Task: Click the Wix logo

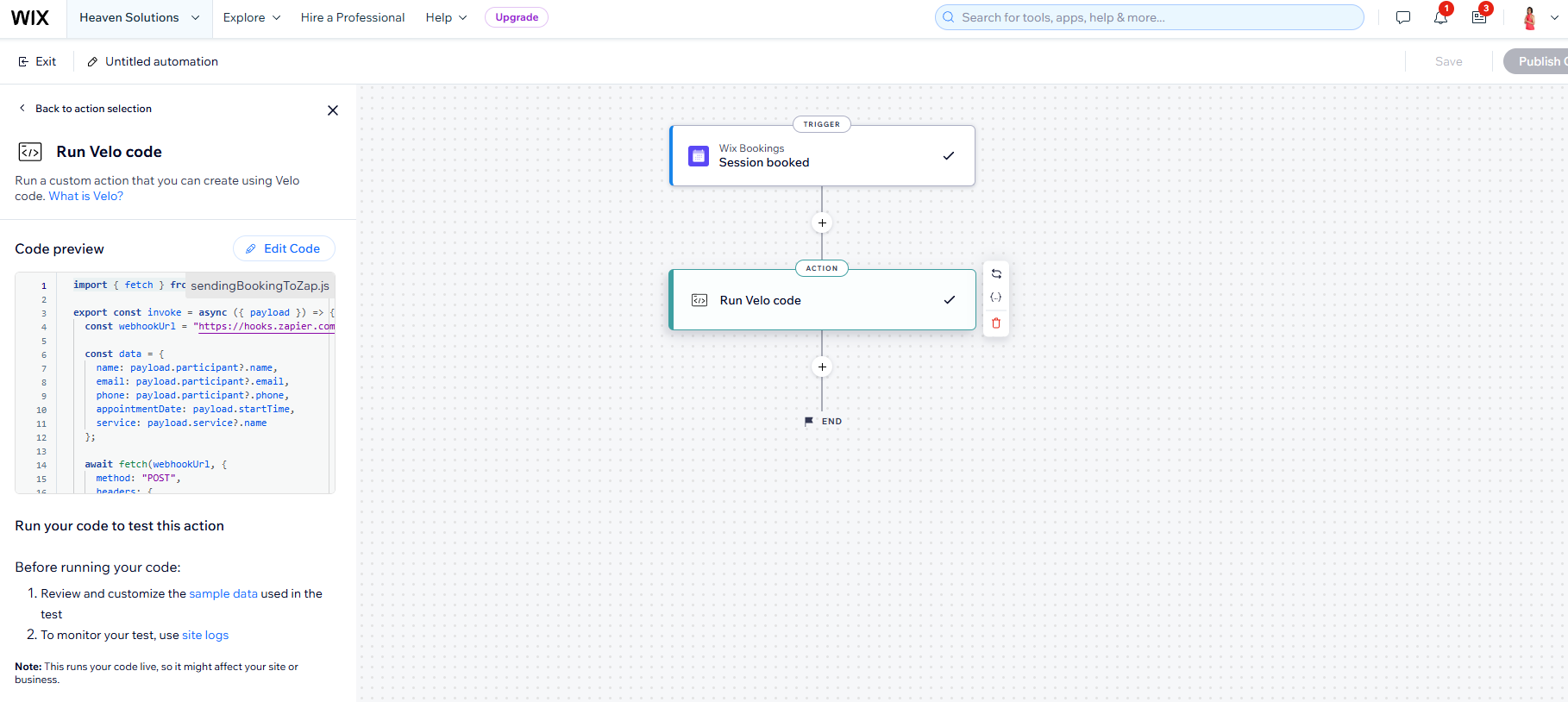Action: (x=30, y=17)
